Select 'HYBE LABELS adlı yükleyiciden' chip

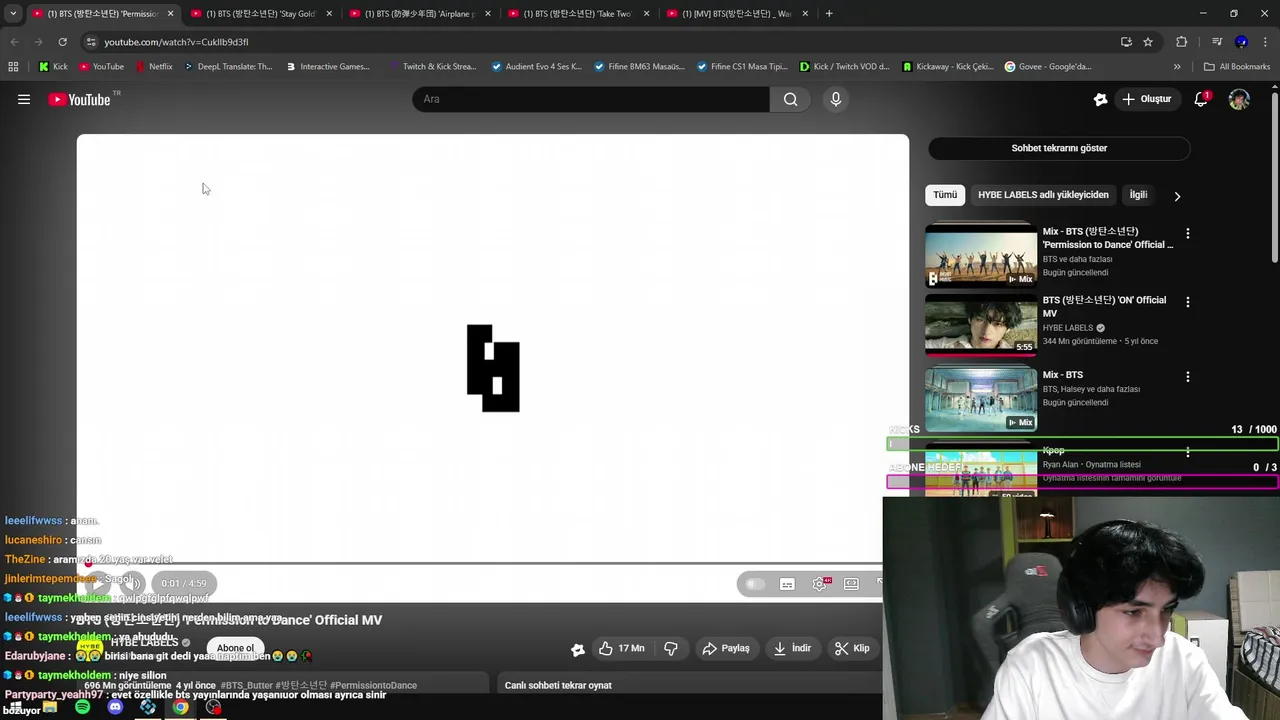click(x=1043, y=195)
